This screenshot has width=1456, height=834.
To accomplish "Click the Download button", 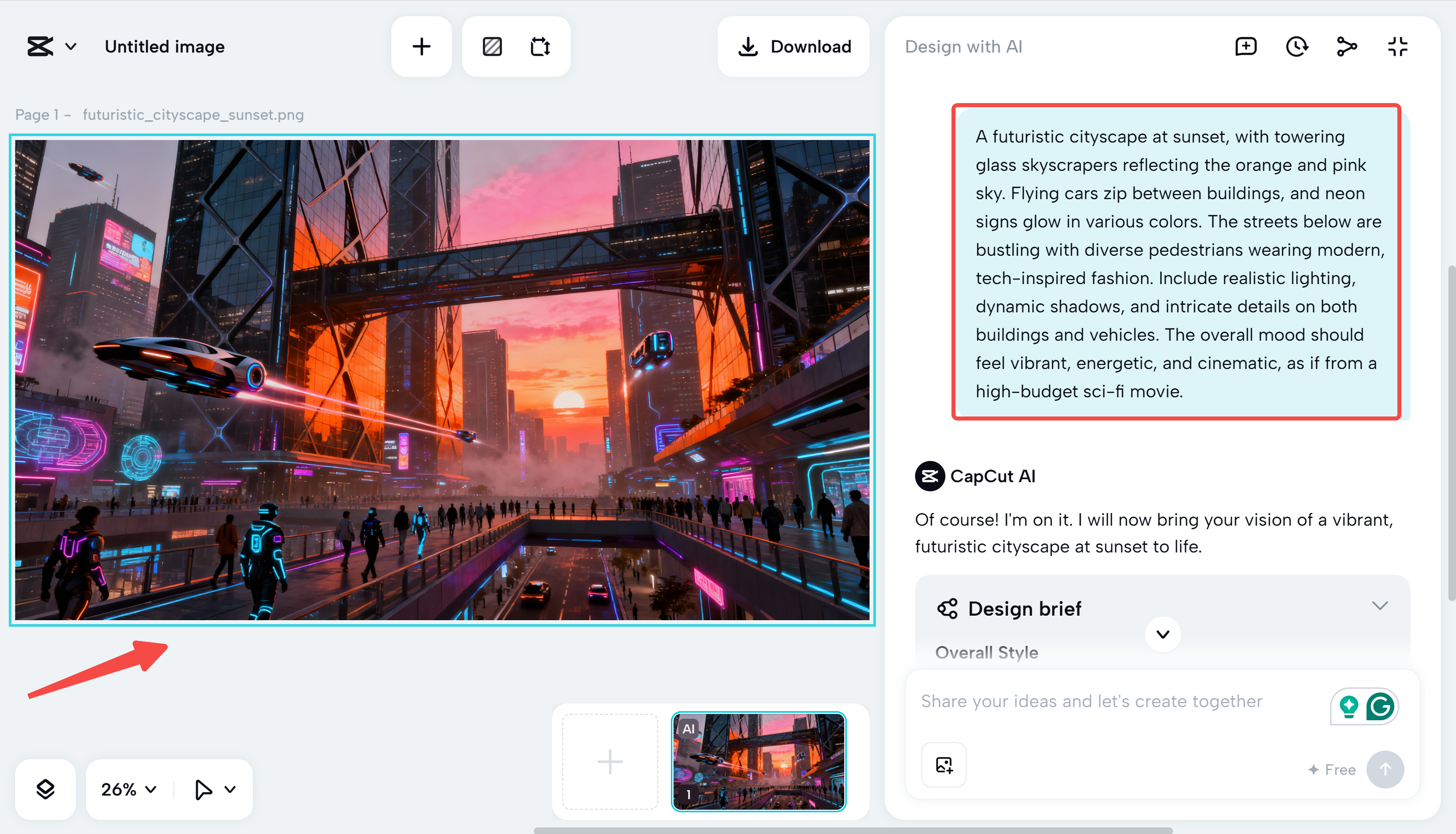I will click(x=794, y=47).
